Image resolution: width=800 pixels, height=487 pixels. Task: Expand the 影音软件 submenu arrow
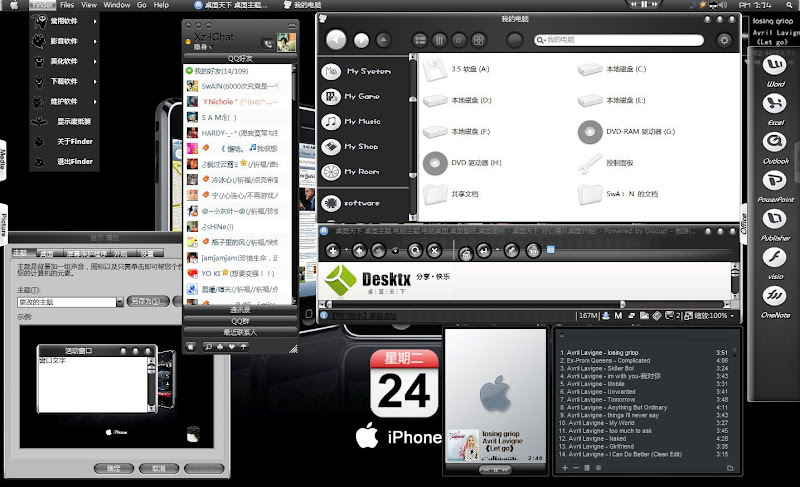95,41
